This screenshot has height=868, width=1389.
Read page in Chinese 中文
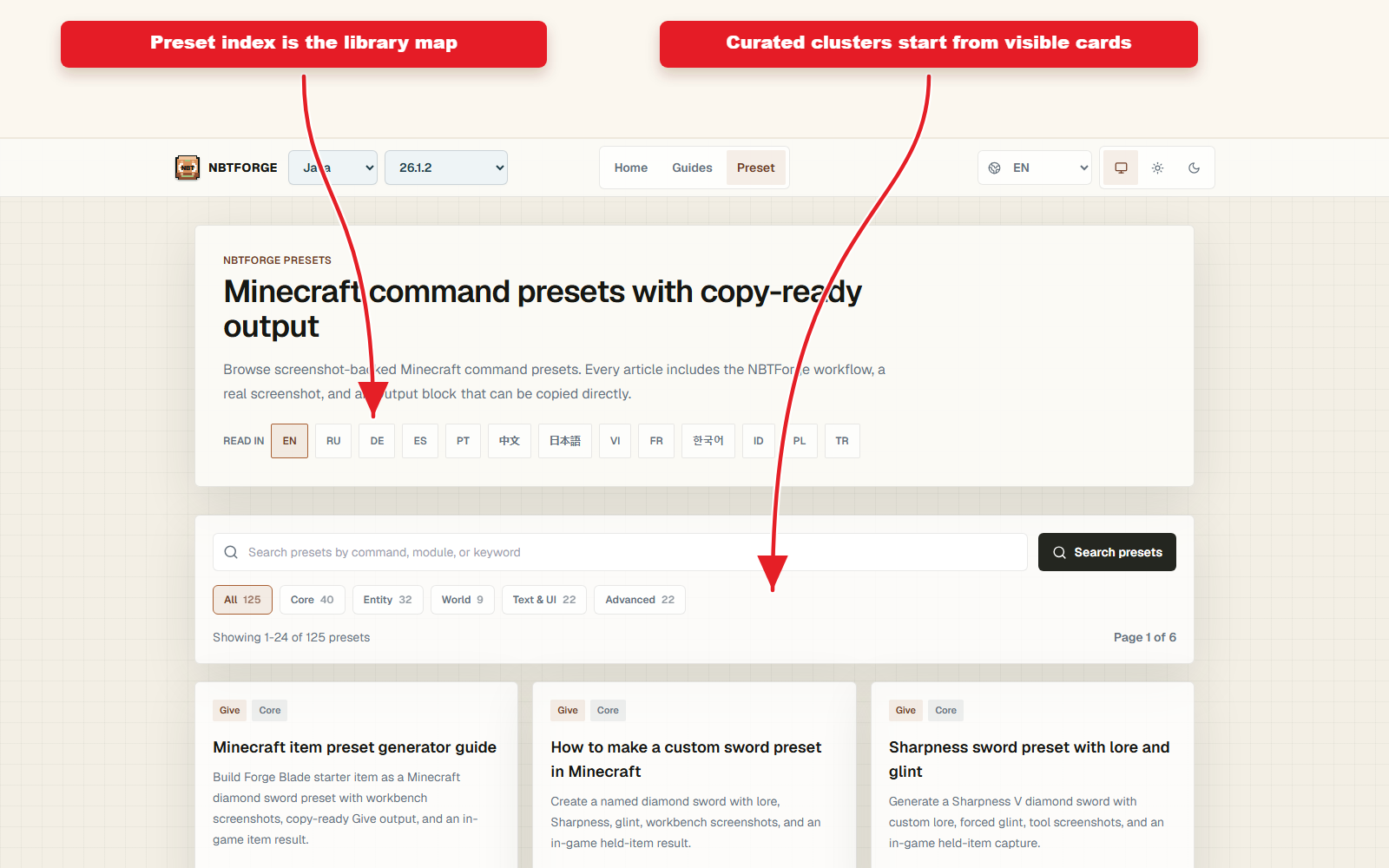pyautogui.click(x=510, y=441)
